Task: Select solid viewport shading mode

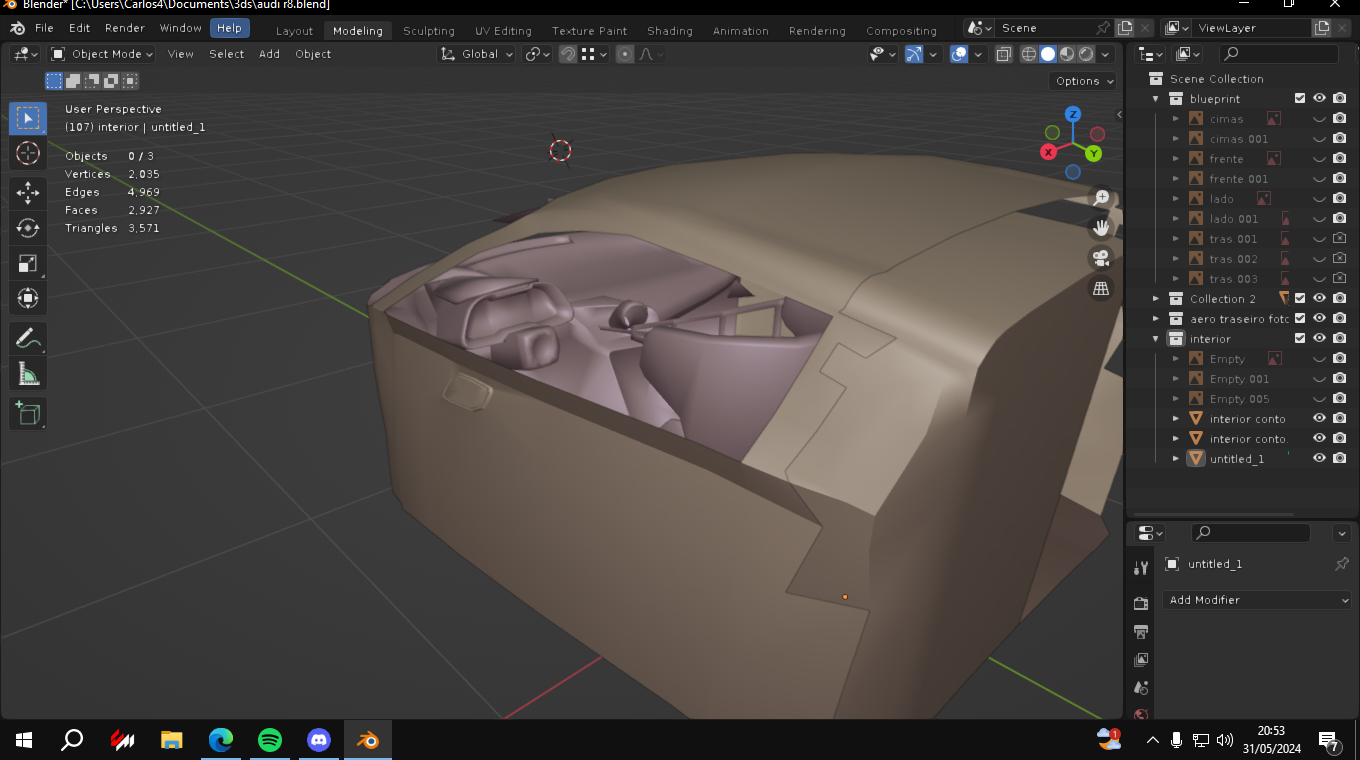Action: point(1048,54)
